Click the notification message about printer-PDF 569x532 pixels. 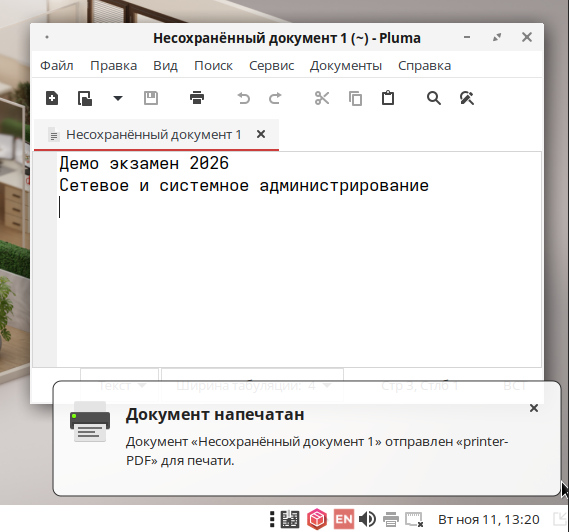[x=317, y=451]
